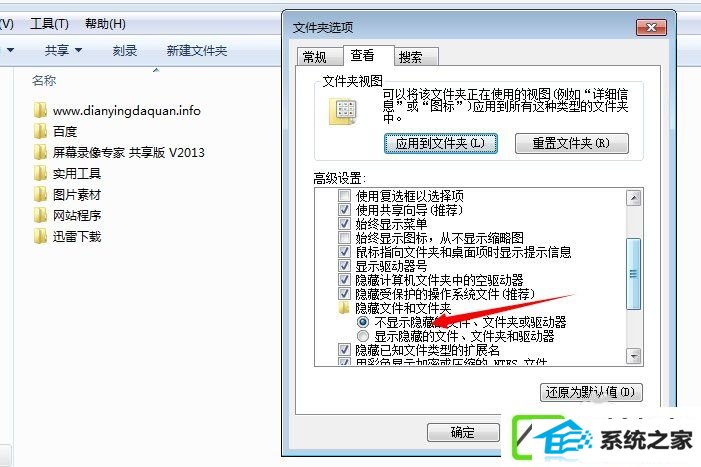Enable 使用复选框以选择项 checkbox
This screenshot has width=701, height=467.
tap(344, 196)
